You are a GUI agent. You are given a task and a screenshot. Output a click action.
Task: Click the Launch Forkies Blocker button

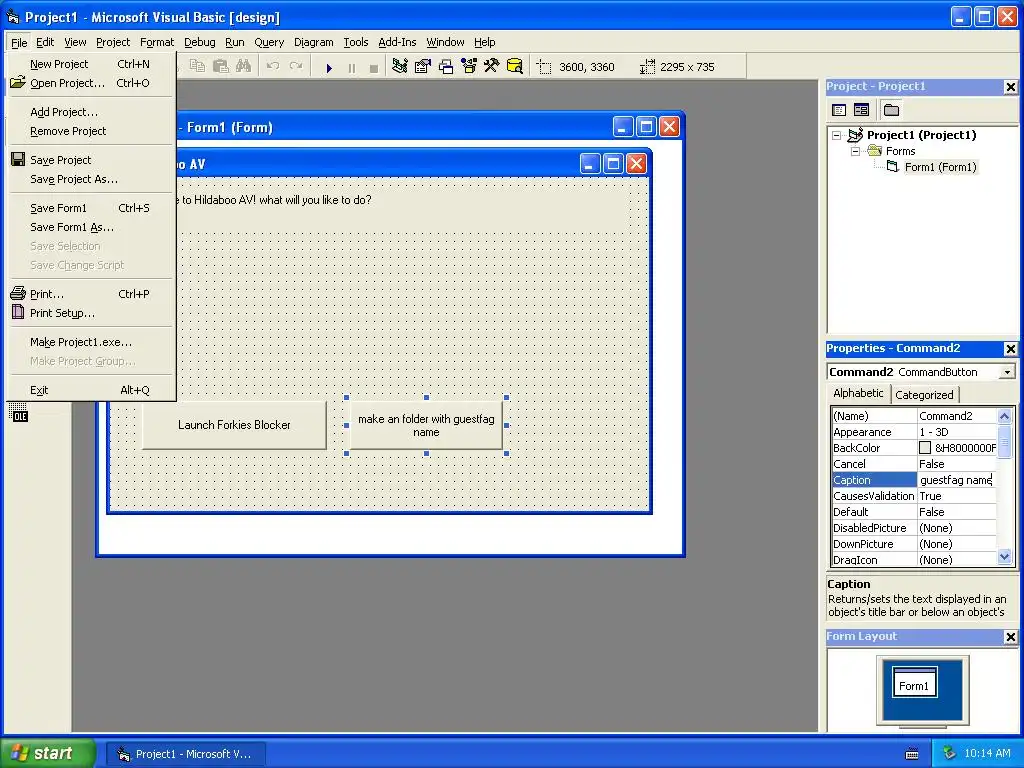pyautogui.click(x=234, y=425)
